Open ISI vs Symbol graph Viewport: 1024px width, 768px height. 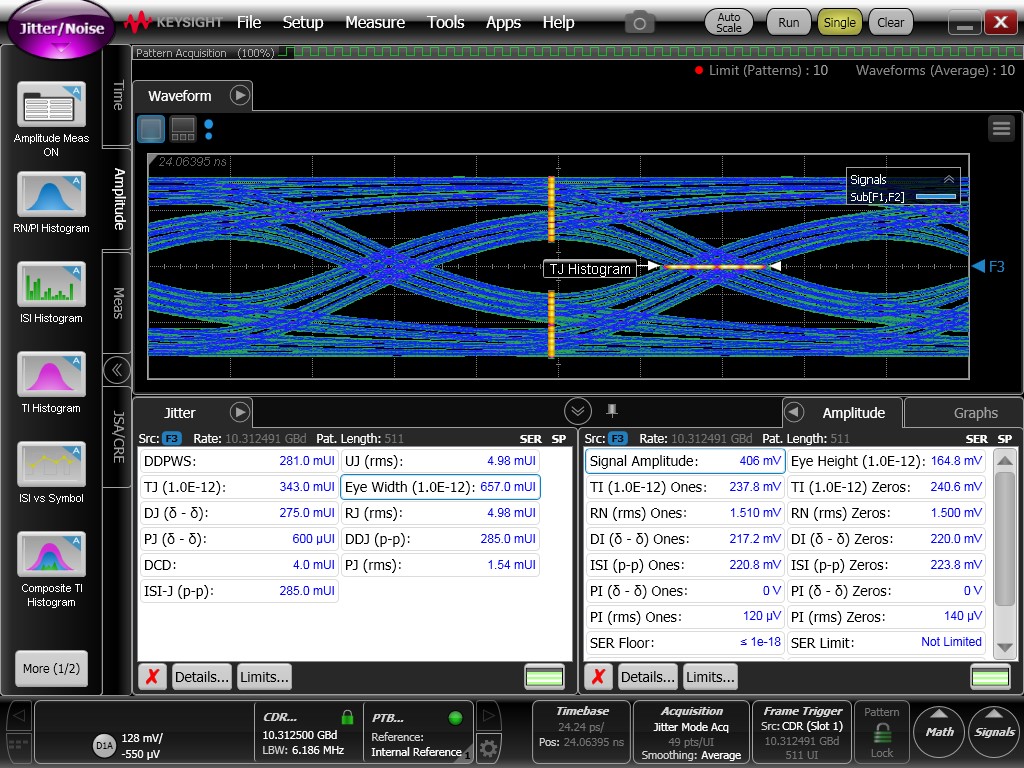[x=51, y=464]
